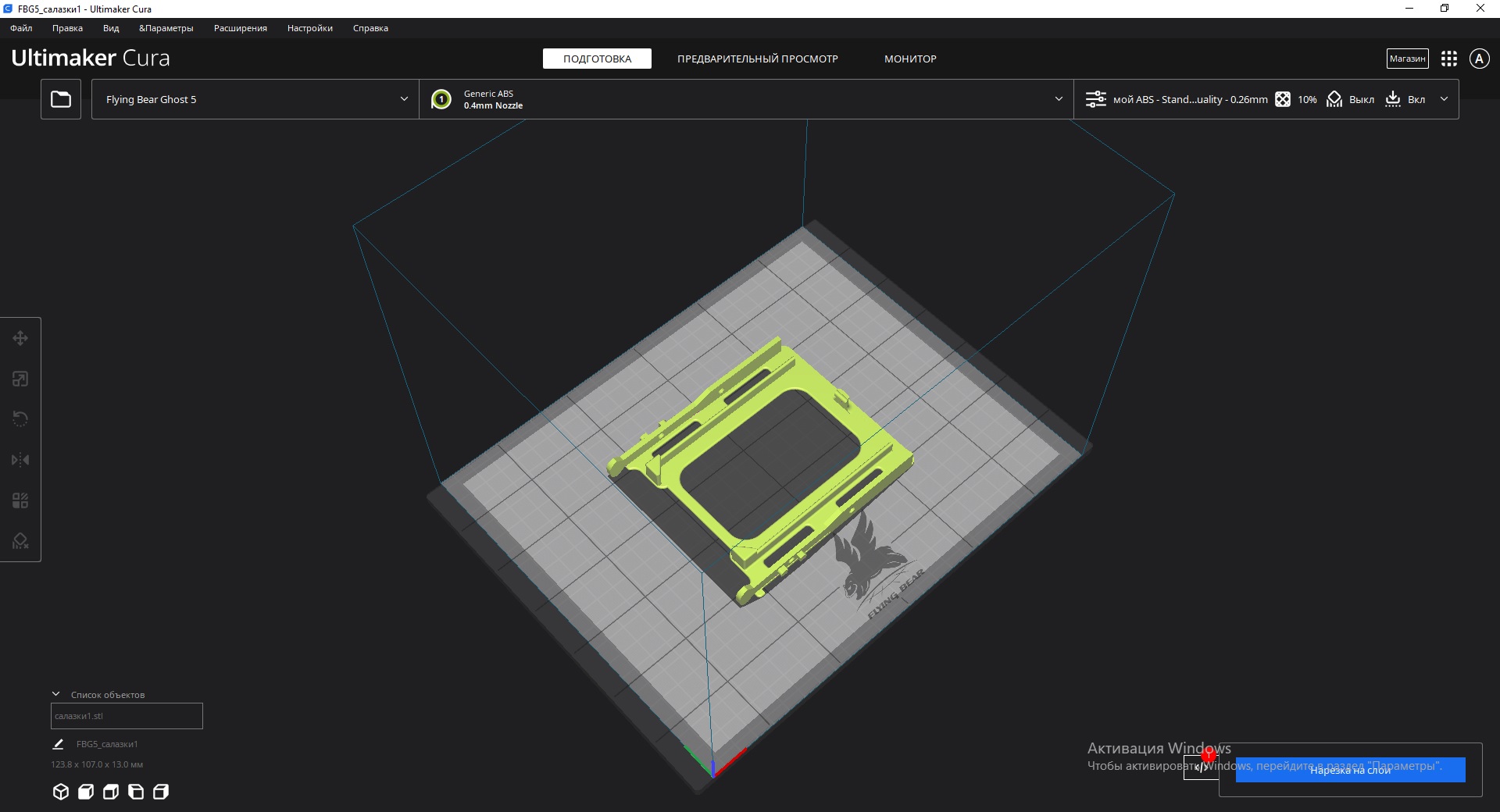Image resolution: width=1500 pixels, height=812 pixels.
Task: Open the Справка menu
Action: [370, 28]
